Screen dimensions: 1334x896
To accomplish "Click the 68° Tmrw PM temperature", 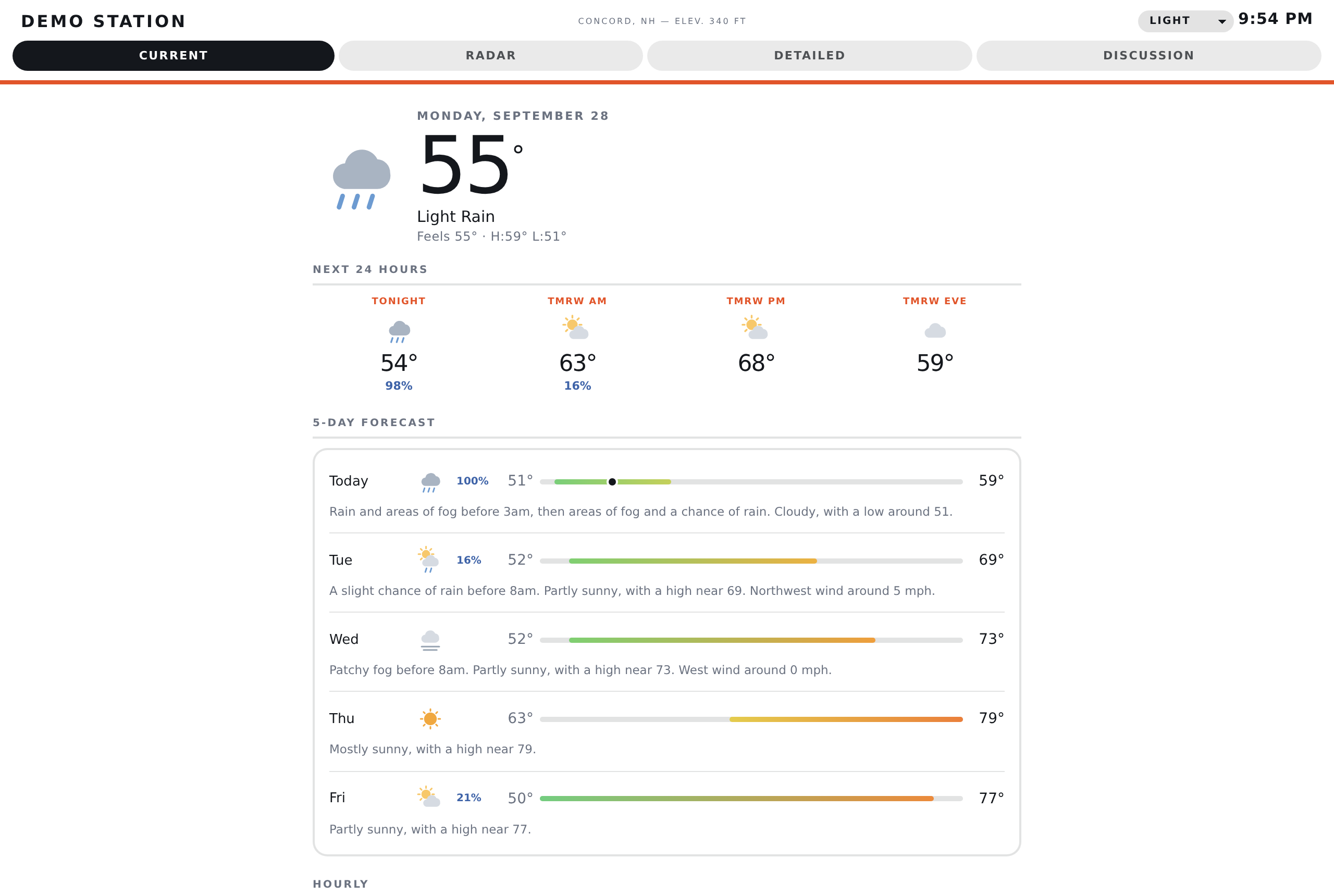I will [756, 363].
